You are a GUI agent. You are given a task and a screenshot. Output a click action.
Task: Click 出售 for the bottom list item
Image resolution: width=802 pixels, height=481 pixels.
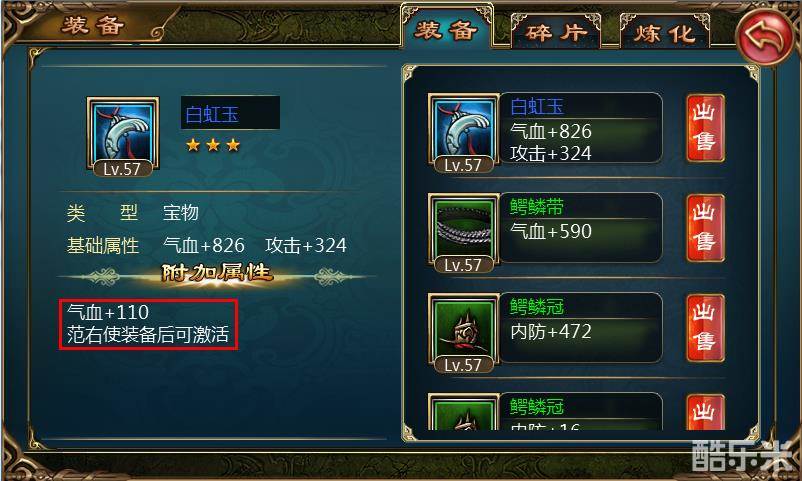tap(705, 412)
